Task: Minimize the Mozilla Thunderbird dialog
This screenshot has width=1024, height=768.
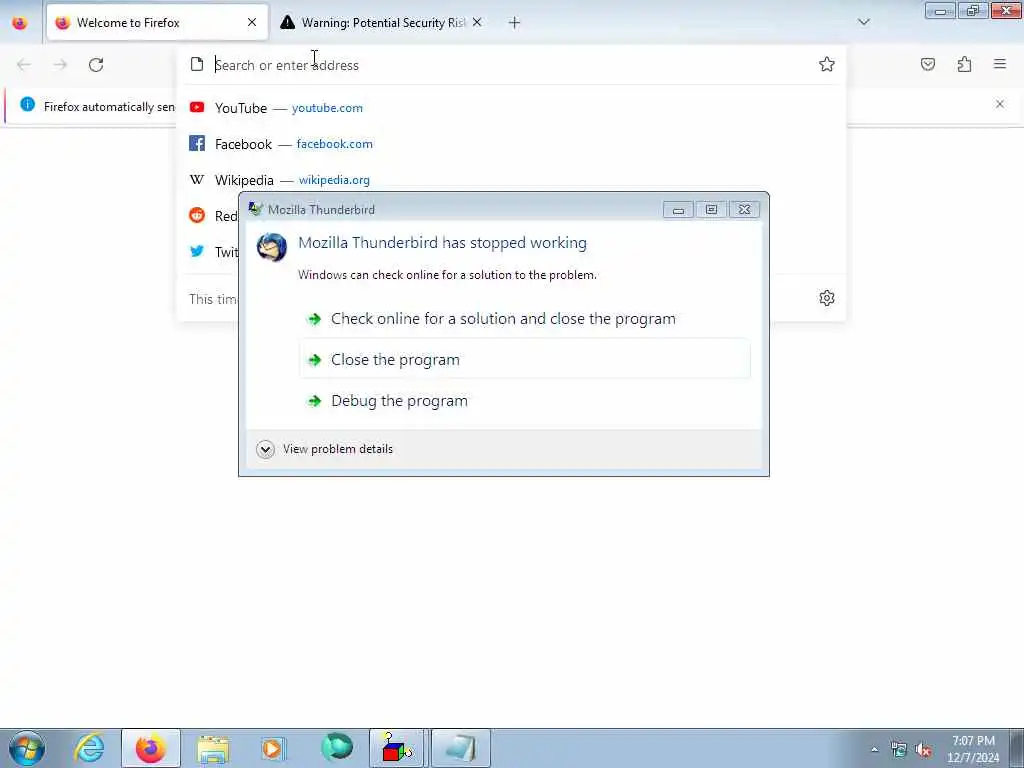Action: (679, 210)
